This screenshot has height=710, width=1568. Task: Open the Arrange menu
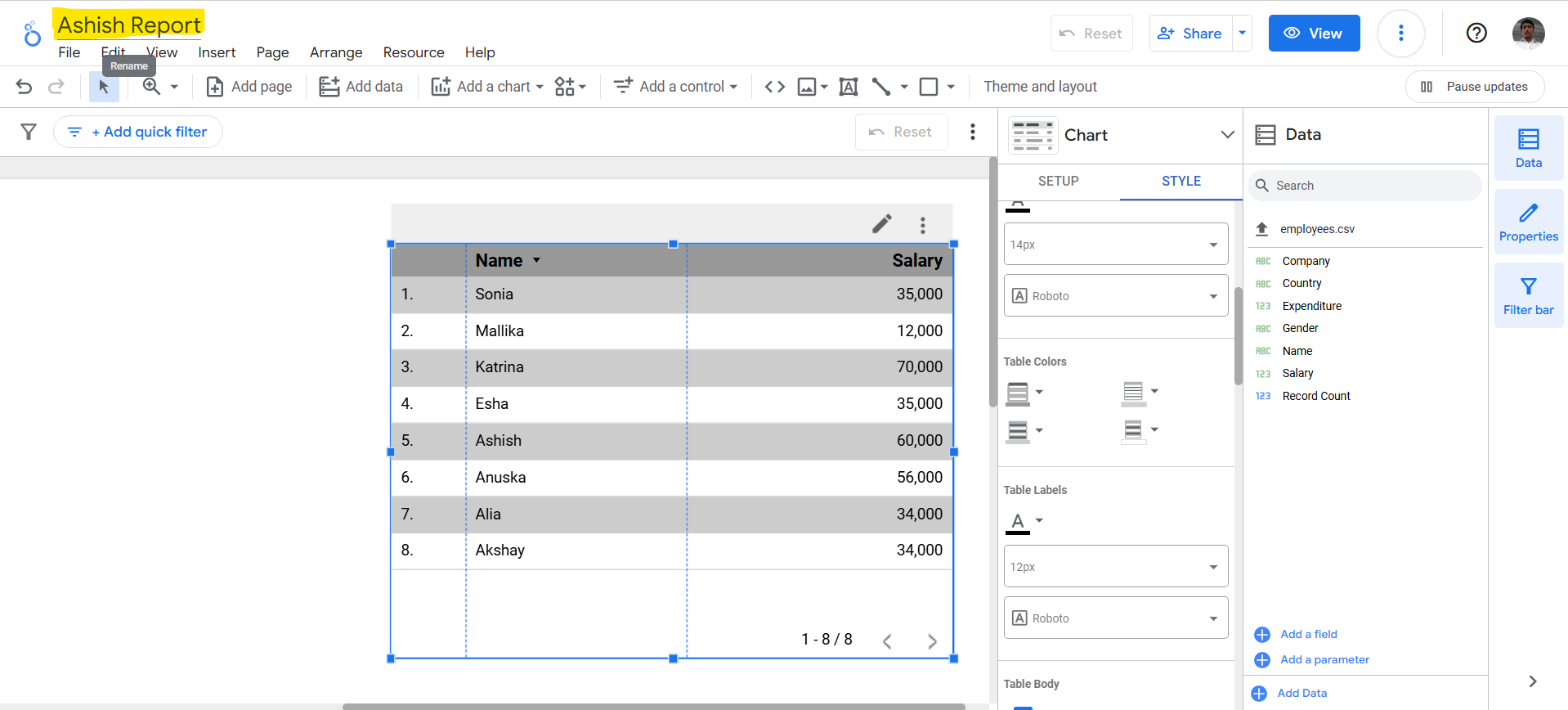point(335,52)
